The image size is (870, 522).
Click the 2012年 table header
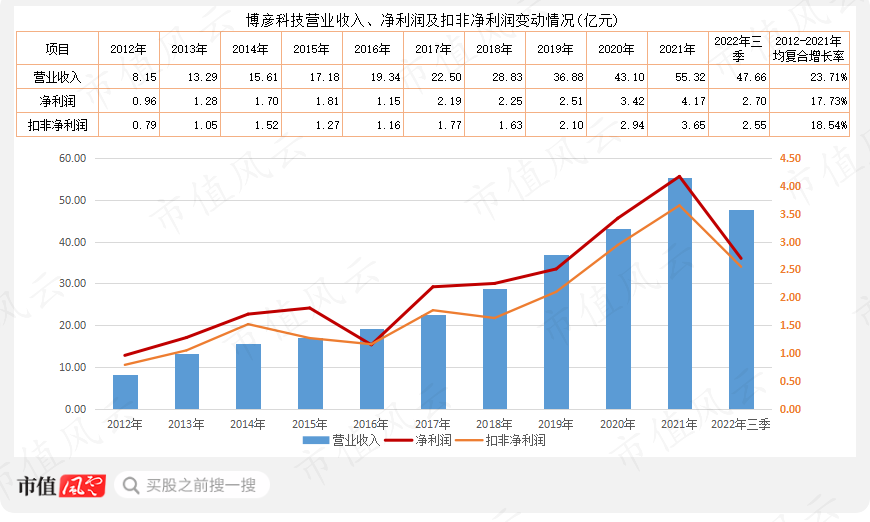129,49
